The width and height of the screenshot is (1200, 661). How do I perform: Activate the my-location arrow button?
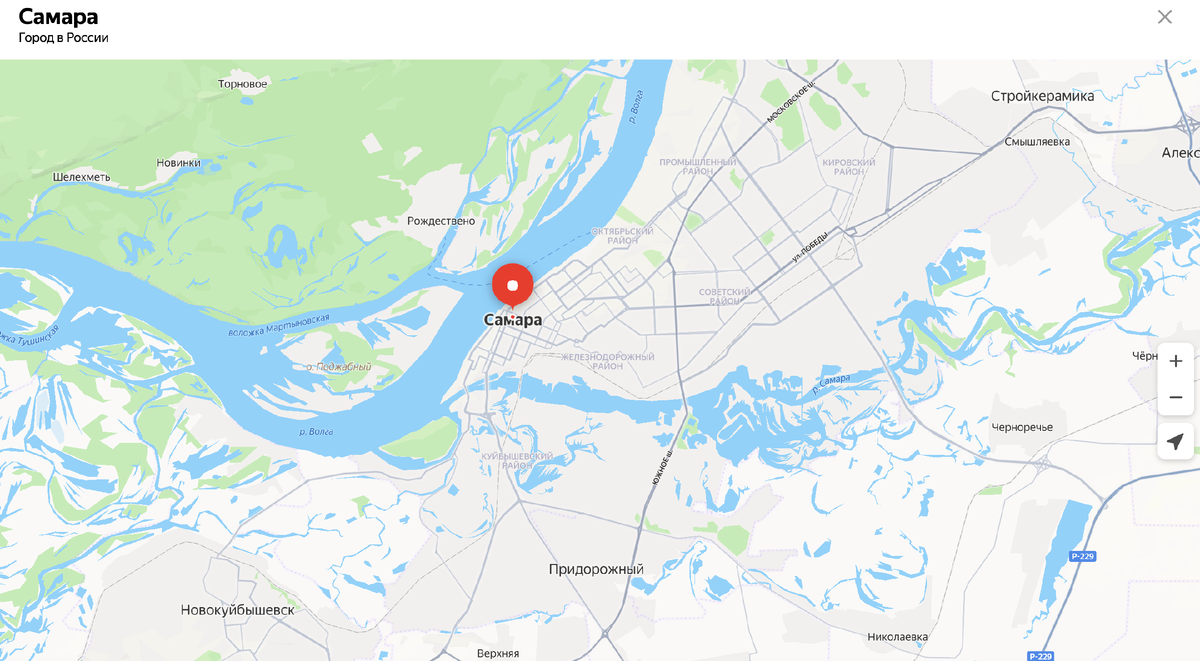1176,441
